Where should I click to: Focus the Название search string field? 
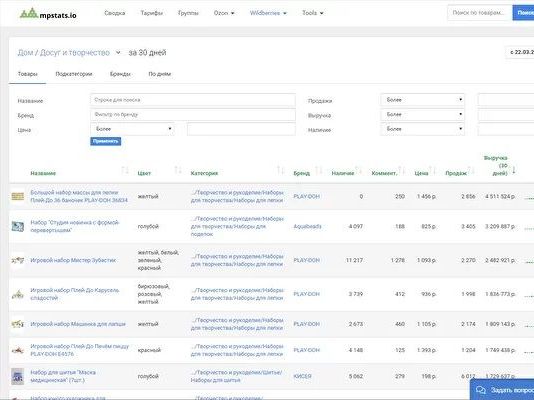coord(193,100)
